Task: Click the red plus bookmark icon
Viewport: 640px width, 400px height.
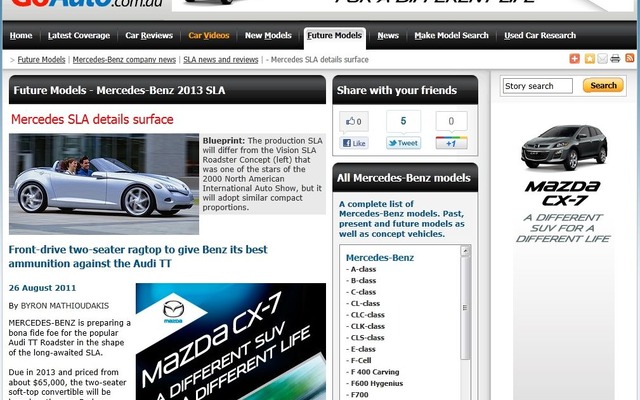Action: pyautogui.click(x=574, y=59)
